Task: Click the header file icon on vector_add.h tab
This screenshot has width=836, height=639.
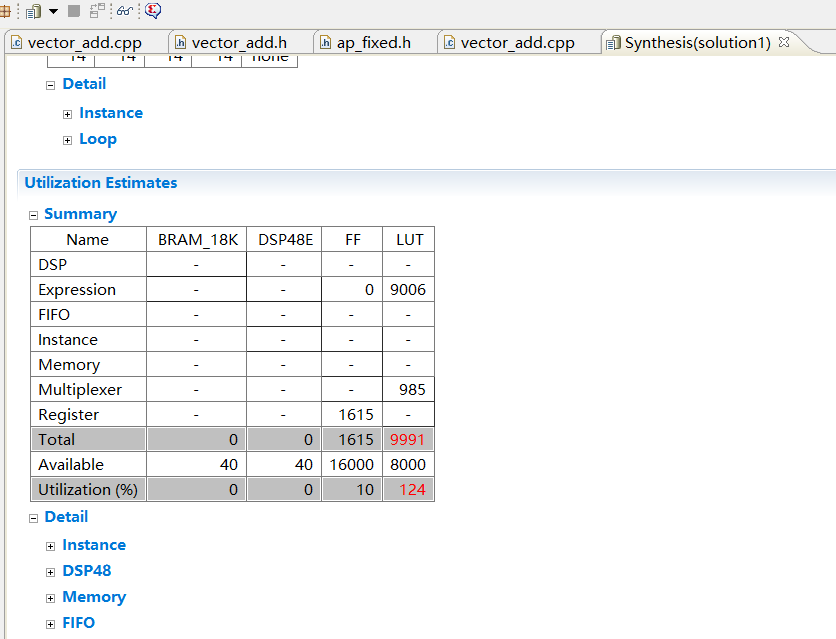Action: [x=181, y=43]
